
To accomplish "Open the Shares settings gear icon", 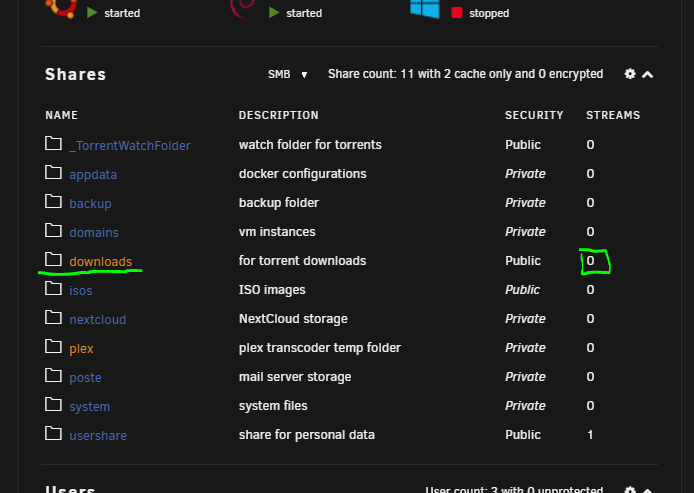I will tap(630, 74).
